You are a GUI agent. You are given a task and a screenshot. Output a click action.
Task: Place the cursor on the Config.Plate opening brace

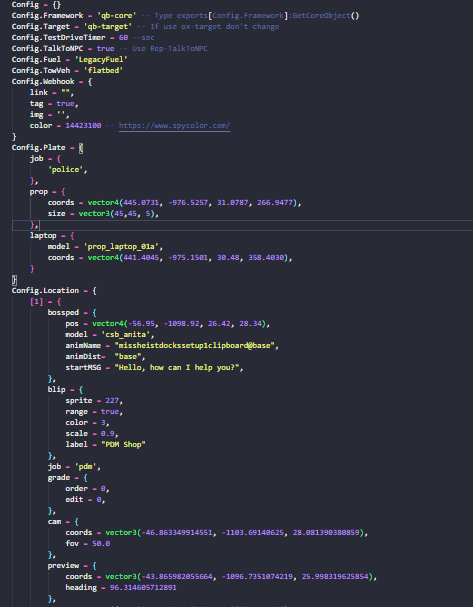coord(81,147)
